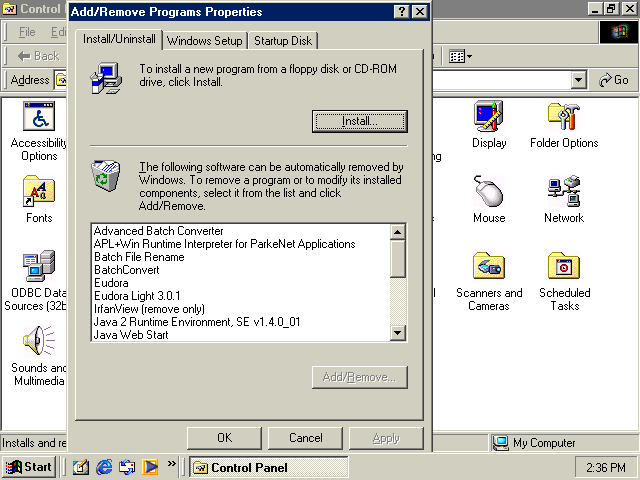The image size is (640, 480).
Task: Open the ODBC Data Sources icon
Action: (39, 266)
